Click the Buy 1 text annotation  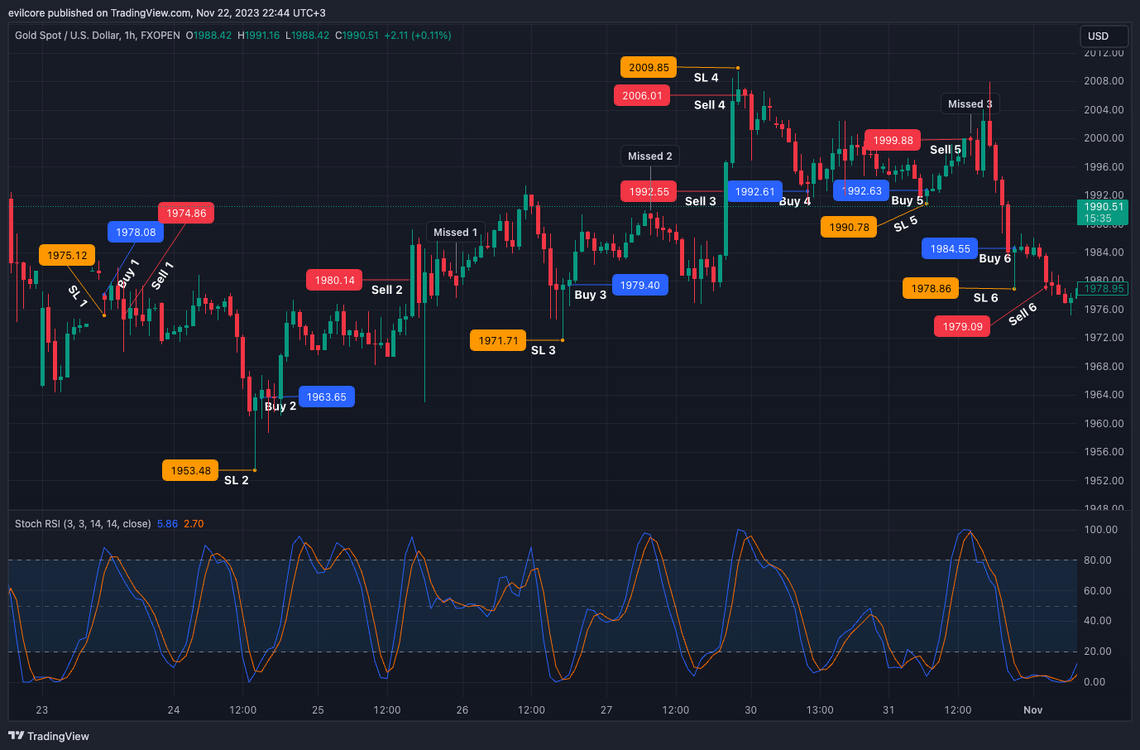click(x=128, y=273)
